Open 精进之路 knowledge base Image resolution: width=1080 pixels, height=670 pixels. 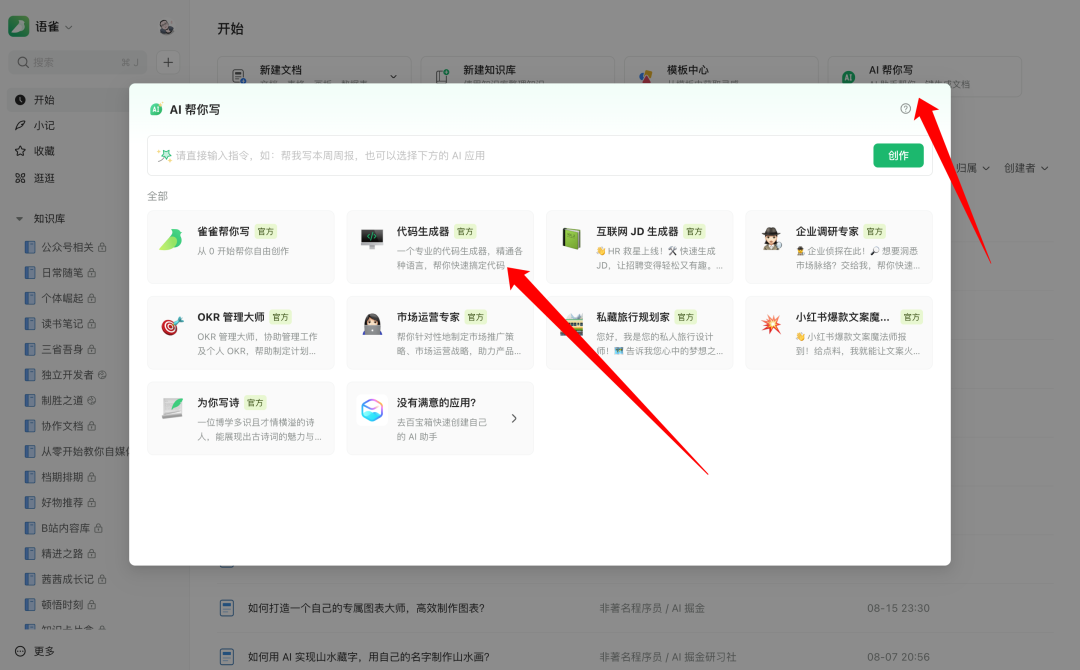pyautogui.click(x=62, y=554)
